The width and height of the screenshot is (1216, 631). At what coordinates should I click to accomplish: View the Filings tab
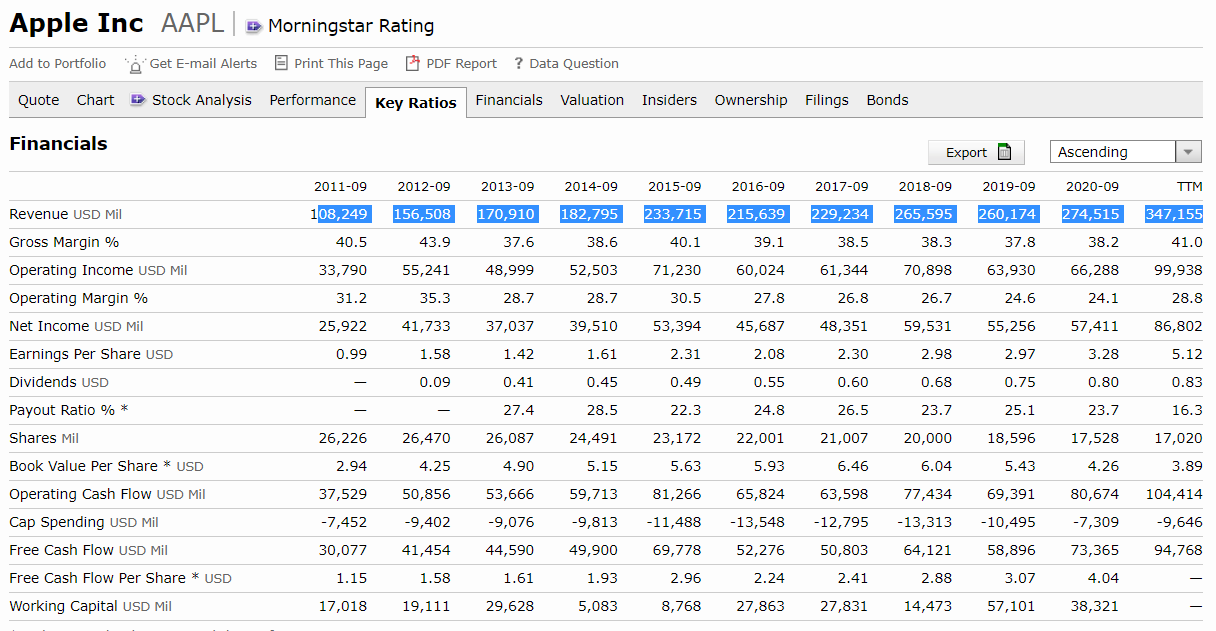point(826,100)
